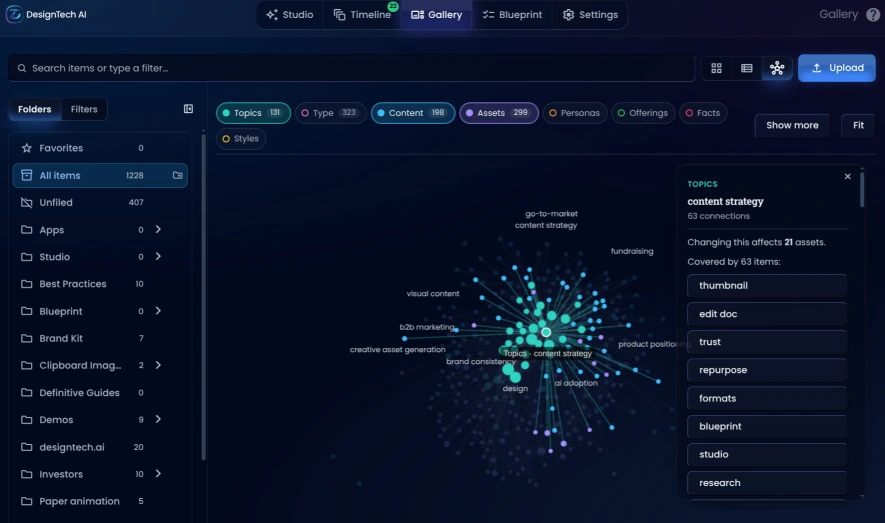Select the Folders sidebar tab
This screenshot has width=885, height=523.
[34, 109]
